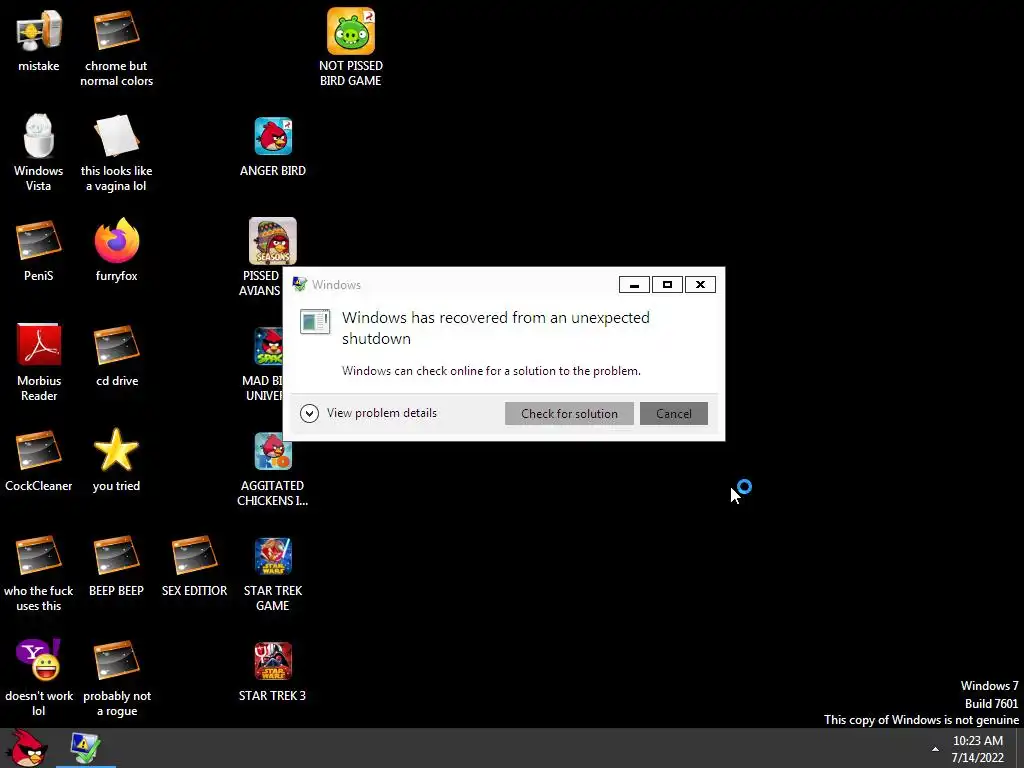Open the PISSED AVIANS Seasons icon
This screenshot has width=1024, height=768.
273,241
